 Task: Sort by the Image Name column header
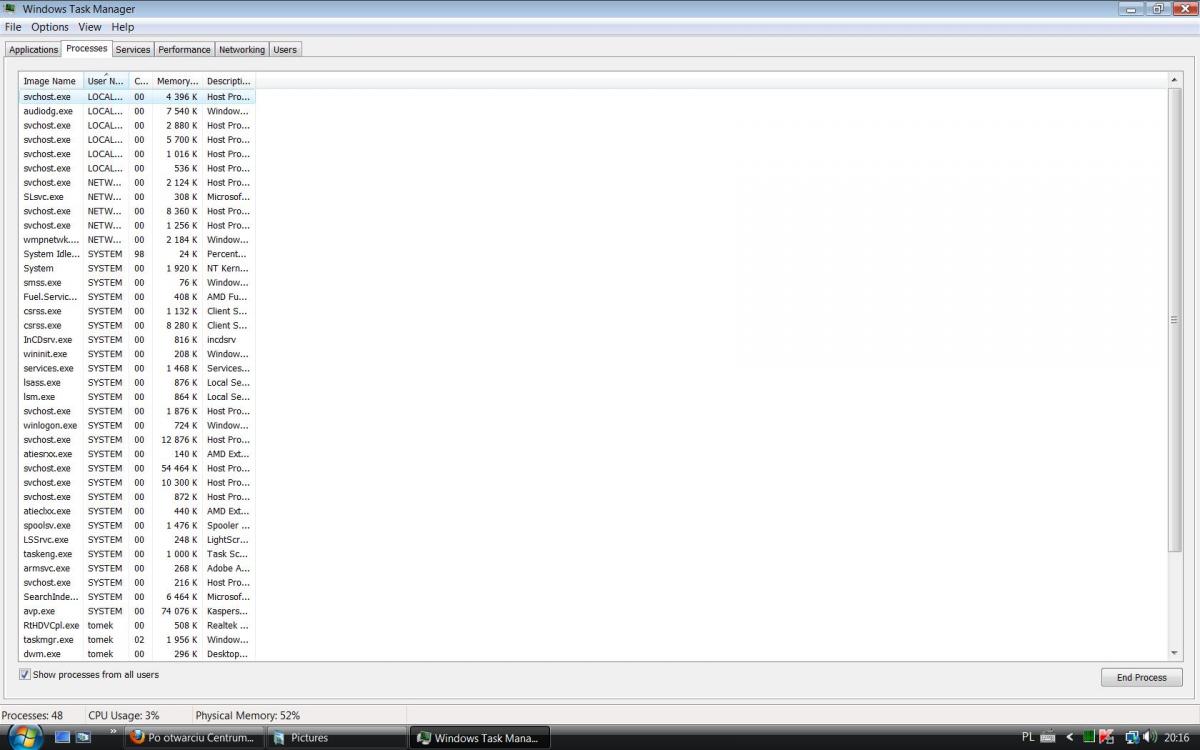tap(51, 81)
